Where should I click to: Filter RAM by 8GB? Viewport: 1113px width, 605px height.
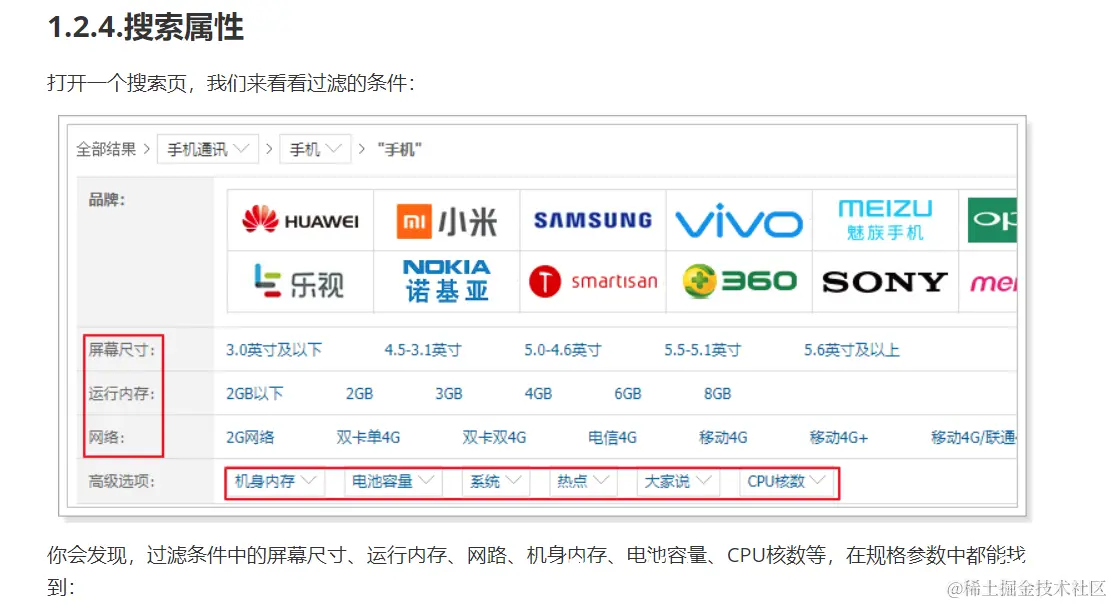[x=717, y=393]
